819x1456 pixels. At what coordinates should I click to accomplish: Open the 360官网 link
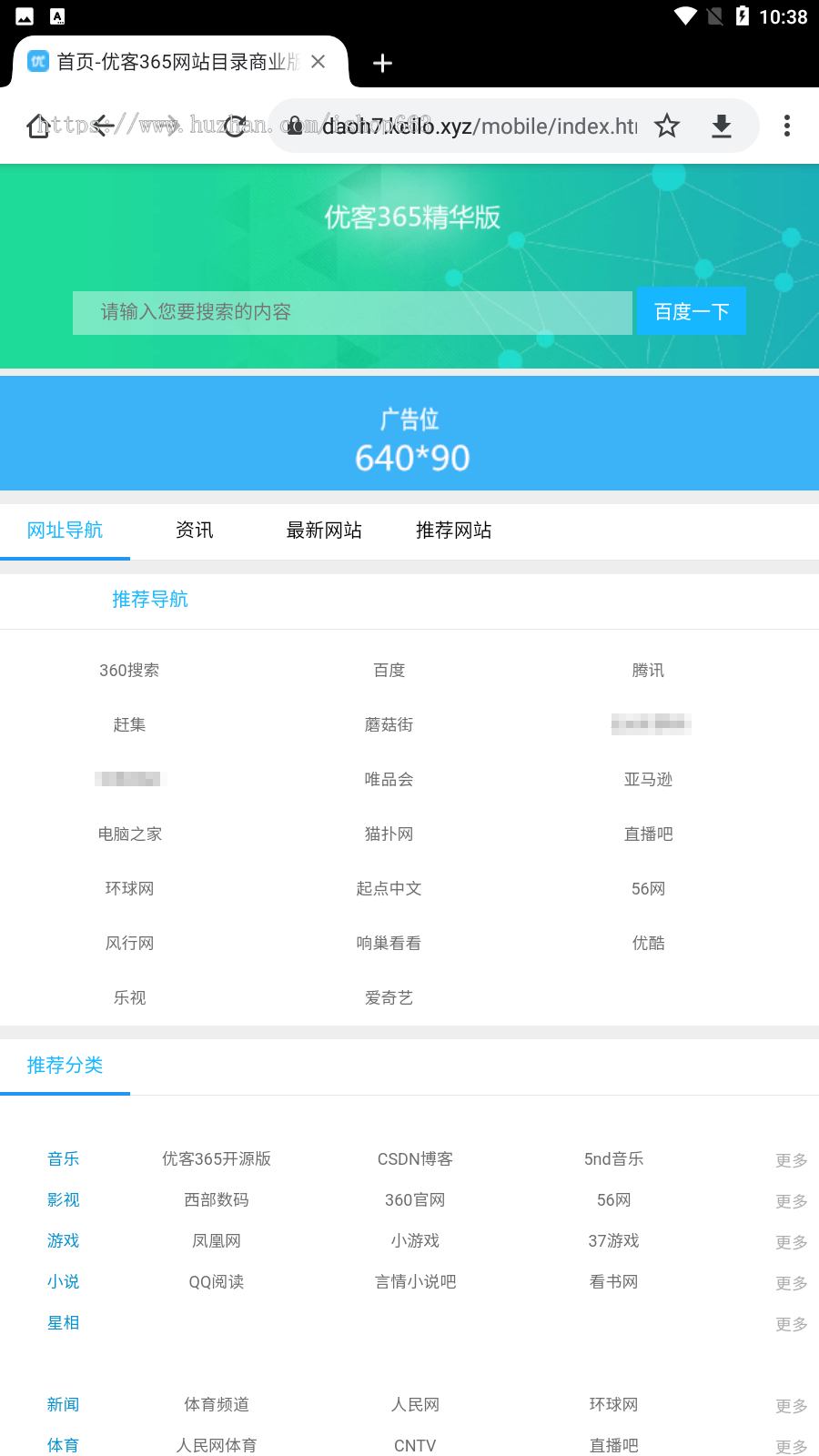pyautogui.click(x=415, y=1200)
